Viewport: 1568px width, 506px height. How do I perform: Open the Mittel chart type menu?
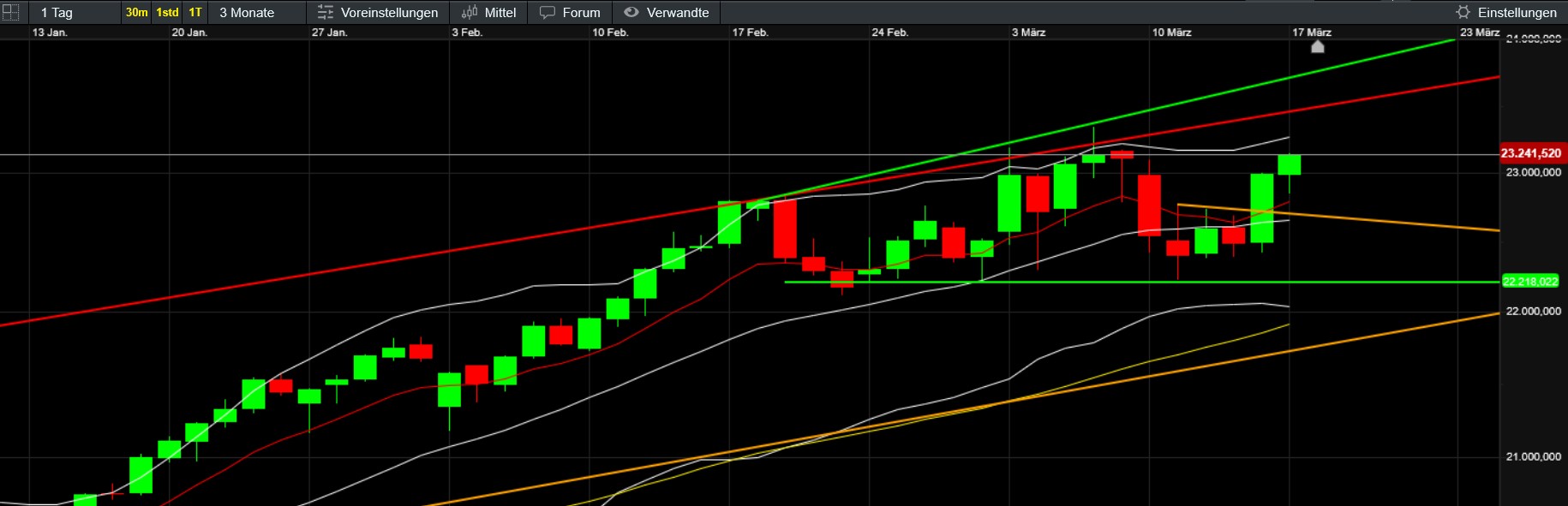pos(489,12)
